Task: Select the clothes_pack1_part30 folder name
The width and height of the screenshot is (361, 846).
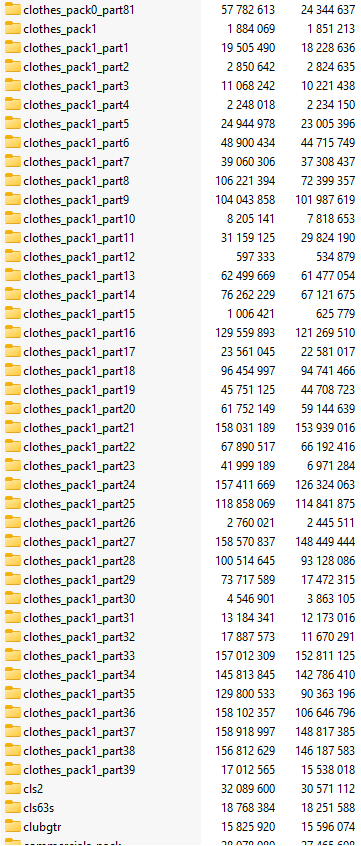Action: click(79, 599)
